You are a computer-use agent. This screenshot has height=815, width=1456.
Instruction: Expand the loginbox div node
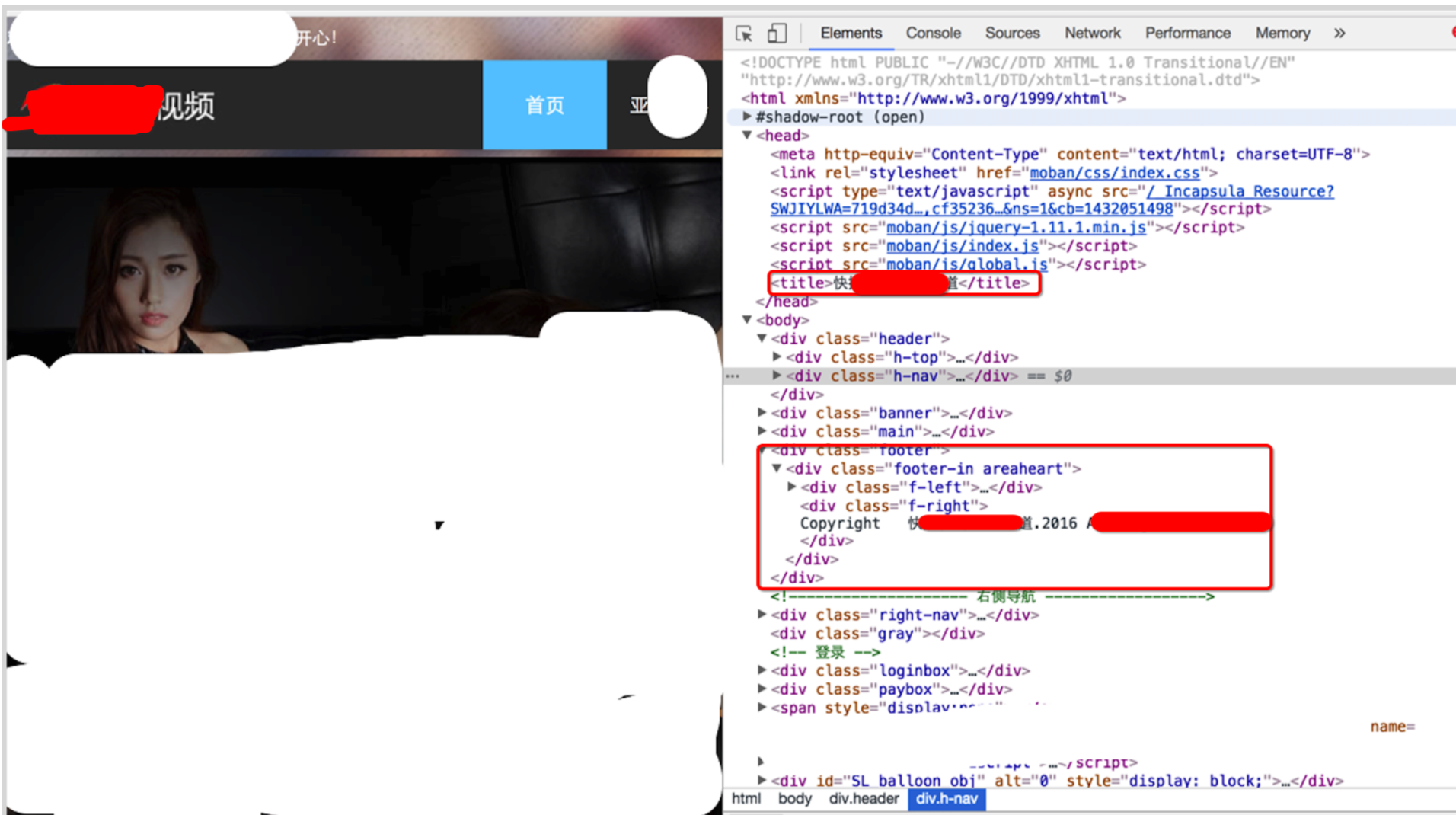762,671
